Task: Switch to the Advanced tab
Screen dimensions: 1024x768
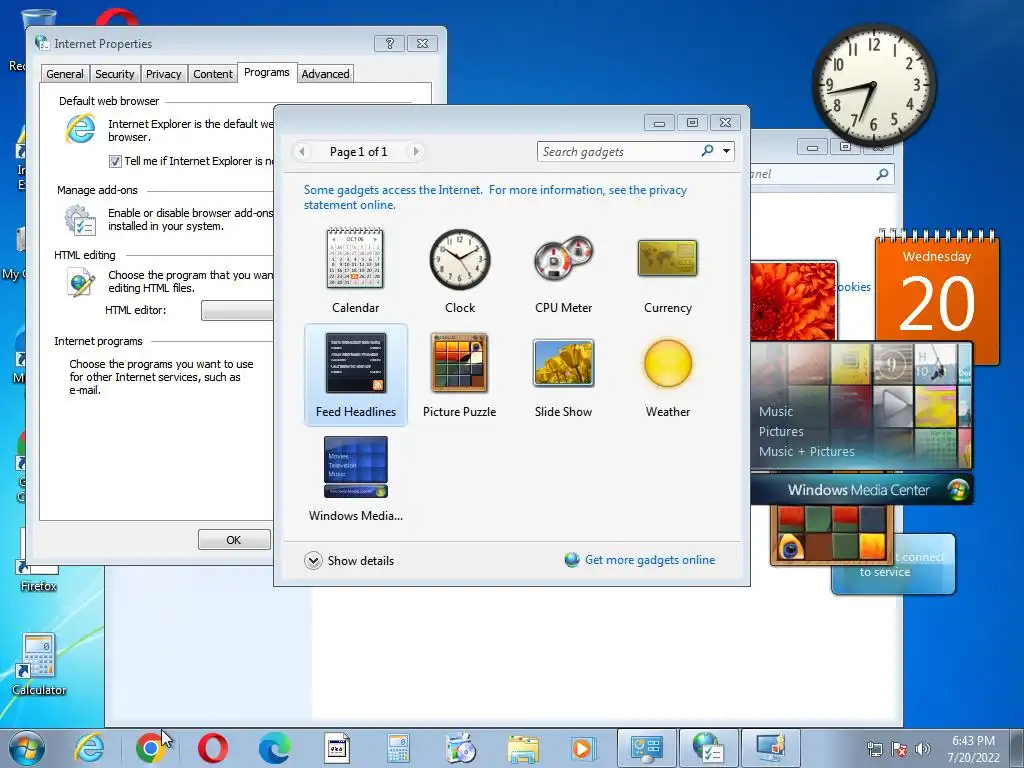Action: (x=325, y=74)
